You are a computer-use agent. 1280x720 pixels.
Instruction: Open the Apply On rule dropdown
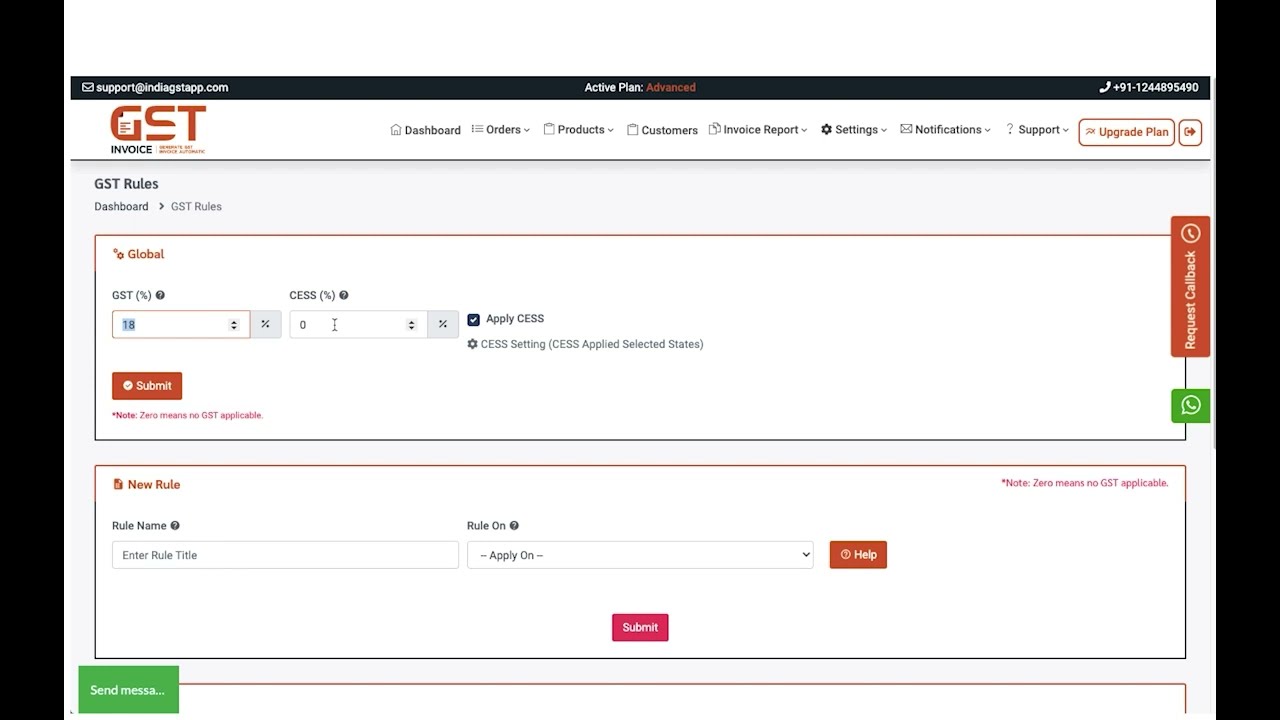pos(640,555)
